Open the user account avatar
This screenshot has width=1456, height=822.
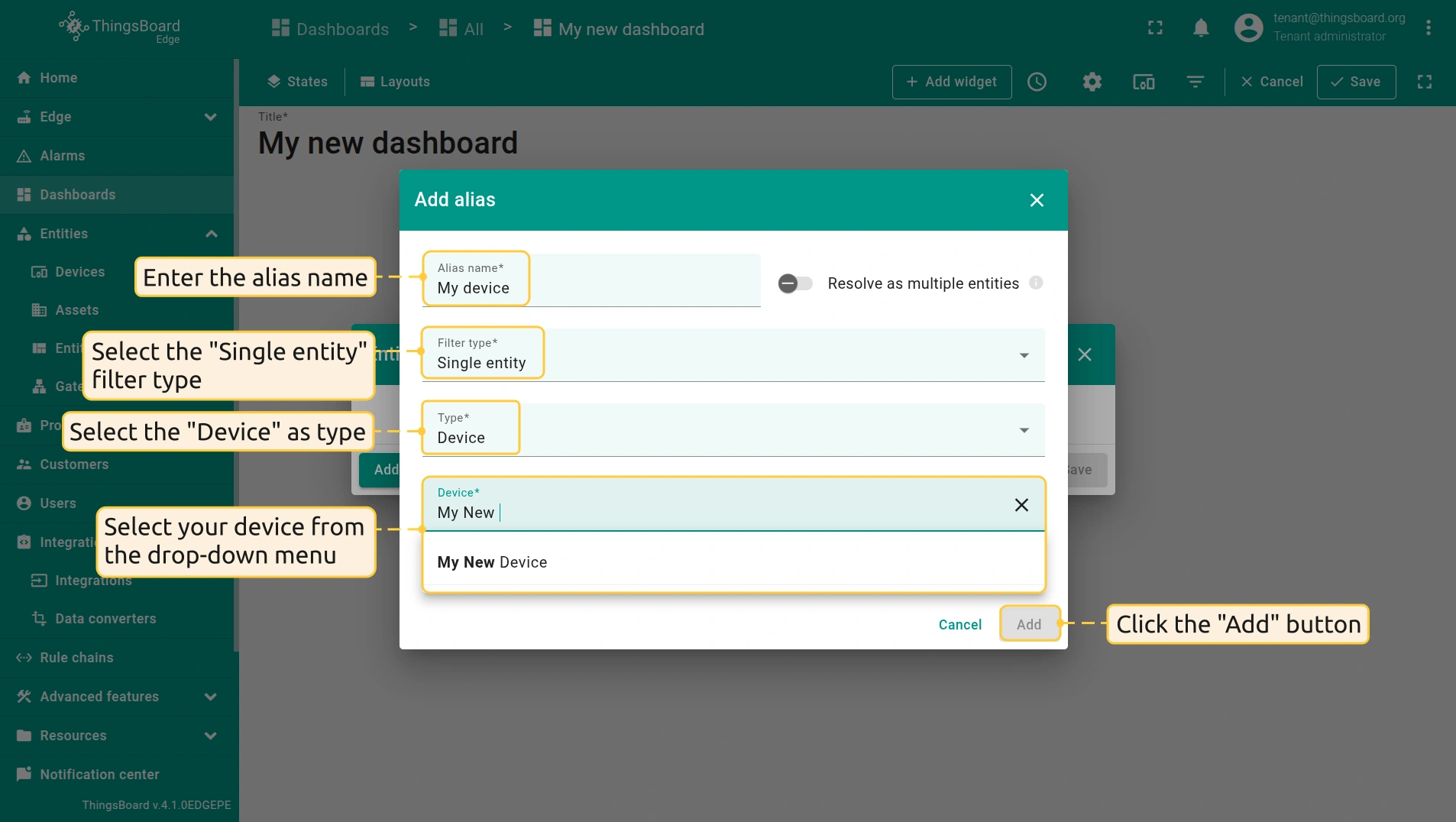[1248, 28]
